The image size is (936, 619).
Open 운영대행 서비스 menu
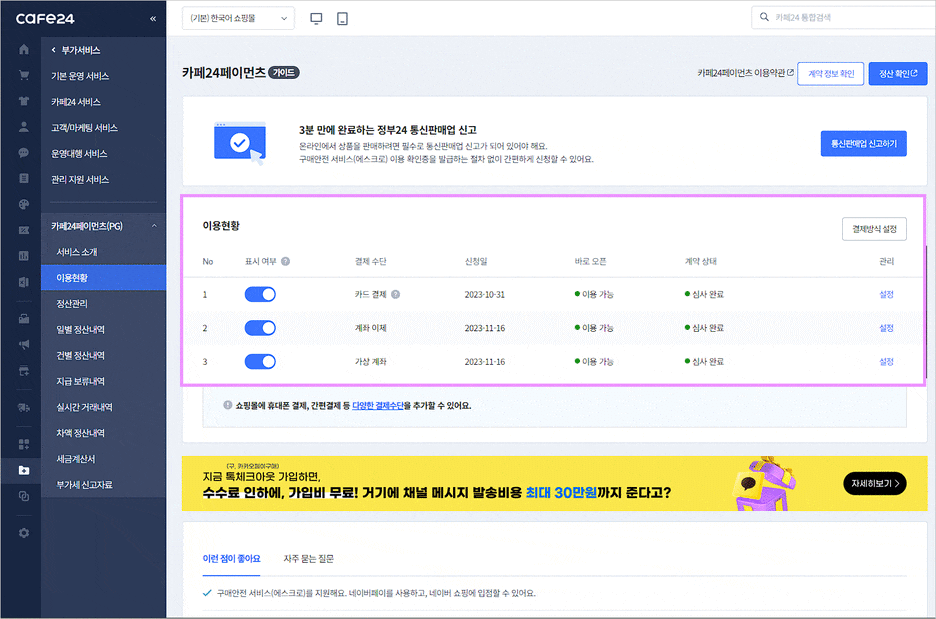79,153
